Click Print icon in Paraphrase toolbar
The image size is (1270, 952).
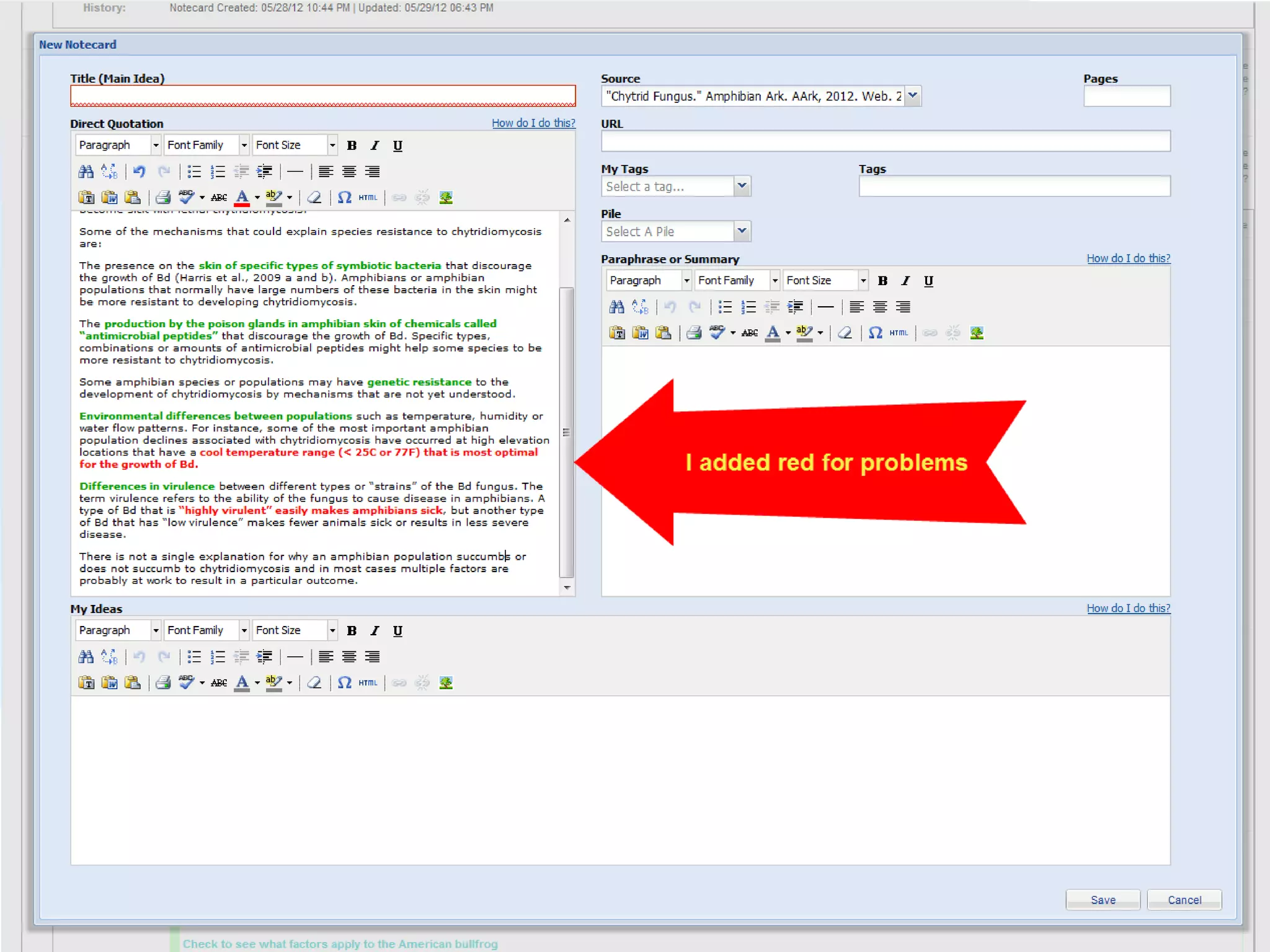(694, 333)
